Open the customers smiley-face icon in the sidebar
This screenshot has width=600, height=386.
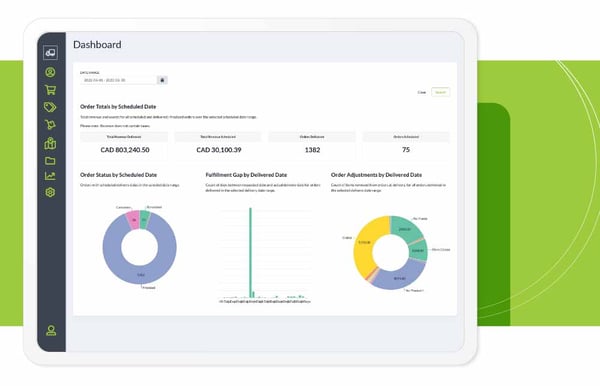[x=50, y=72]
